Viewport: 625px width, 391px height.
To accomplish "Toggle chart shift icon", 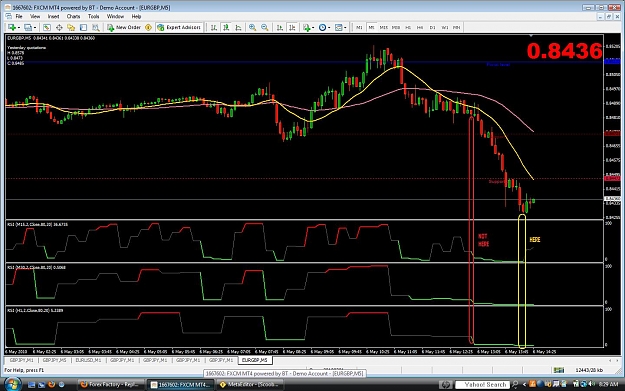I will coord(292,28).
